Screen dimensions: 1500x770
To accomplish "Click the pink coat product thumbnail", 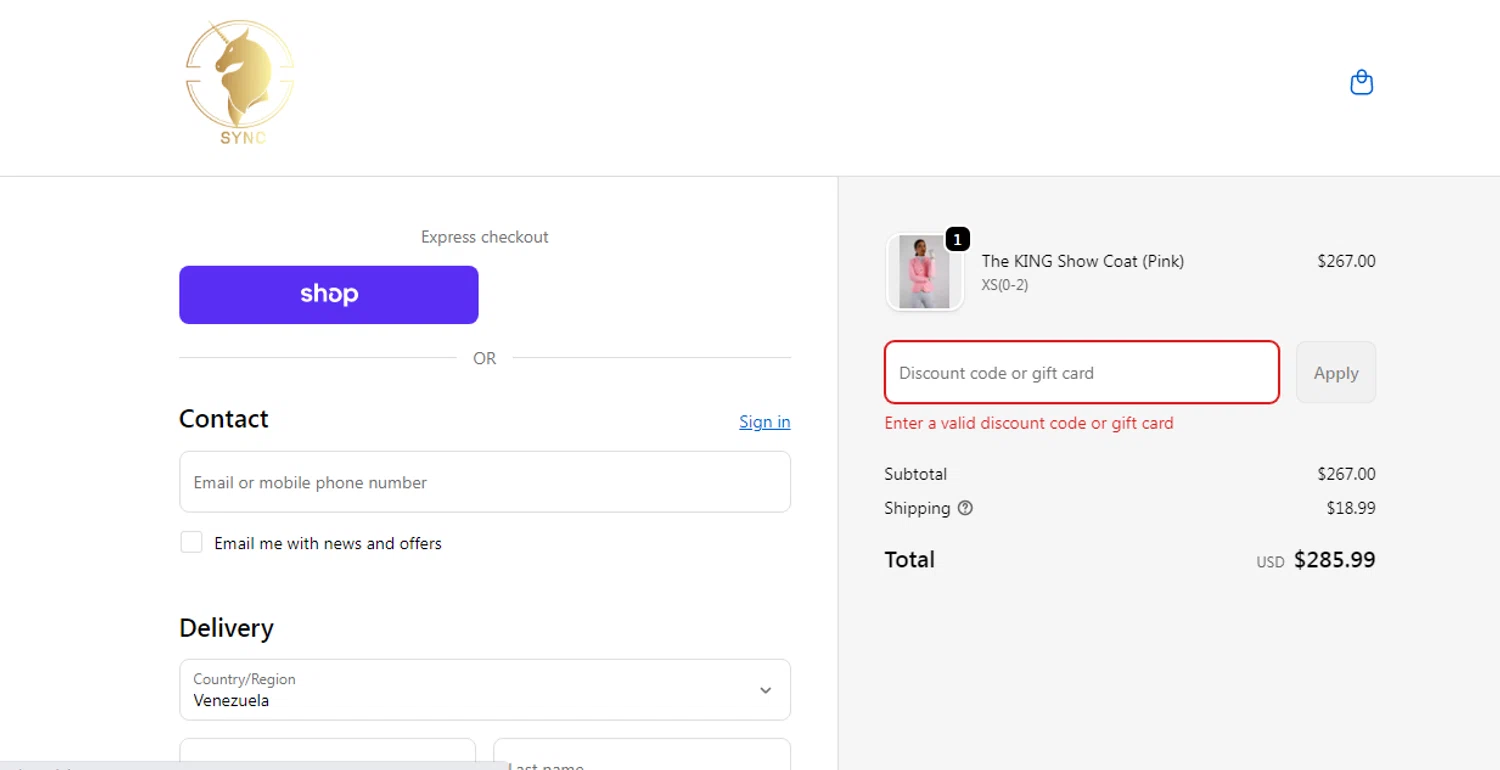I will click(924, 272).
